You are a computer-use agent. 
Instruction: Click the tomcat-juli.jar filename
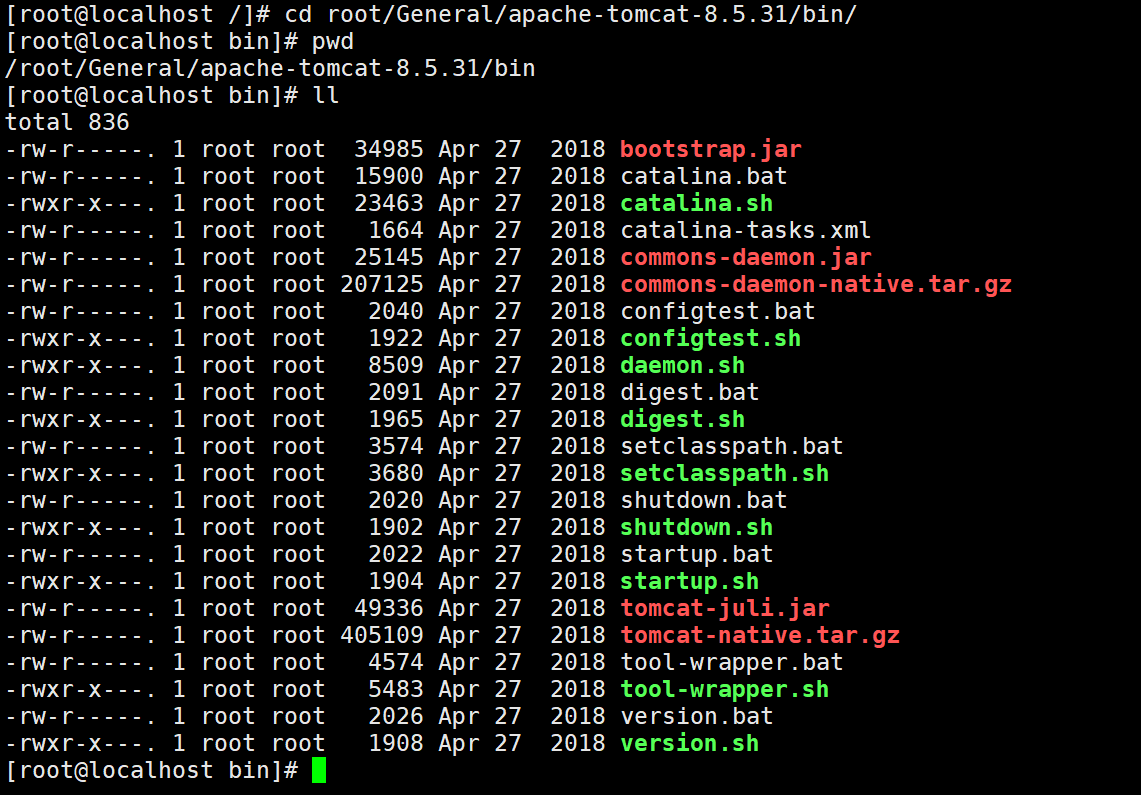[724, 608]
